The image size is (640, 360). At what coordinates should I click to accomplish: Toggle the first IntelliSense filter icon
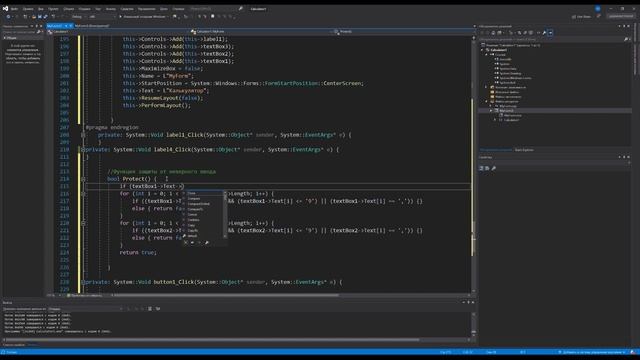186,242
